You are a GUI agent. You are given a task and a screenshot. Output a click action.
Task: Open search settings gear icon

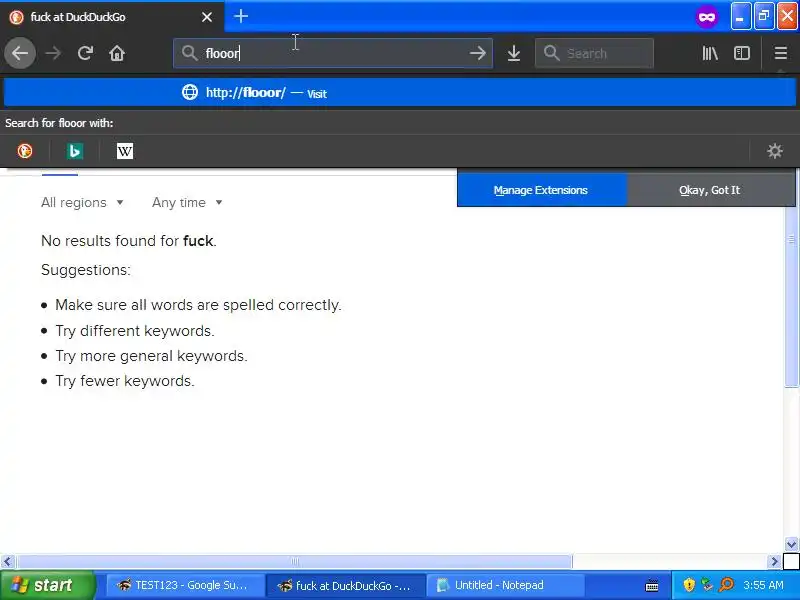pos(774,151)
